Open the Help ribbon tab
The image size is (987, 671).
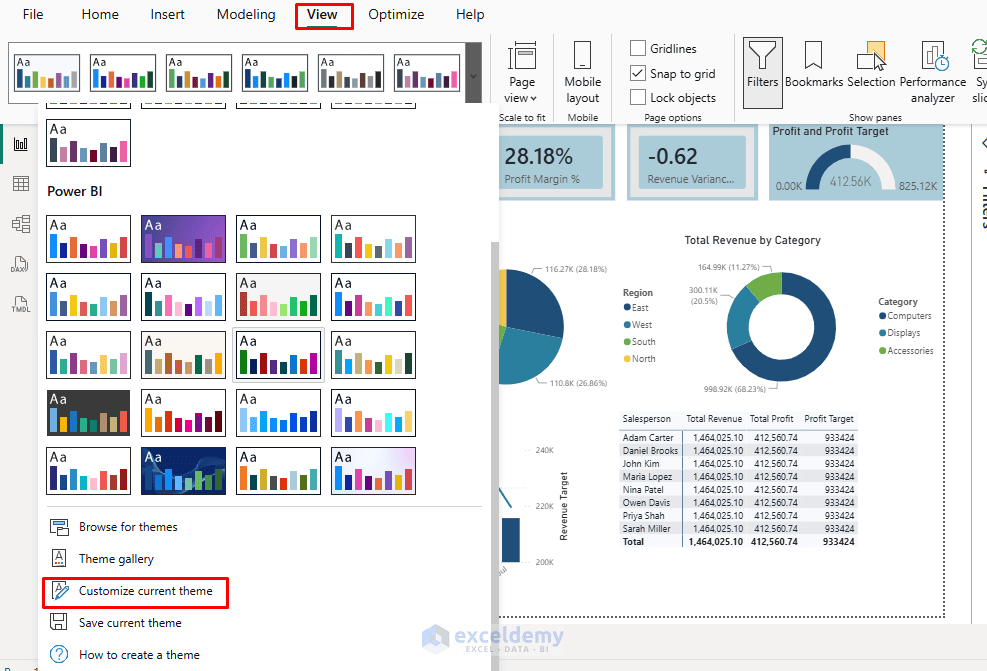point(470,14)
